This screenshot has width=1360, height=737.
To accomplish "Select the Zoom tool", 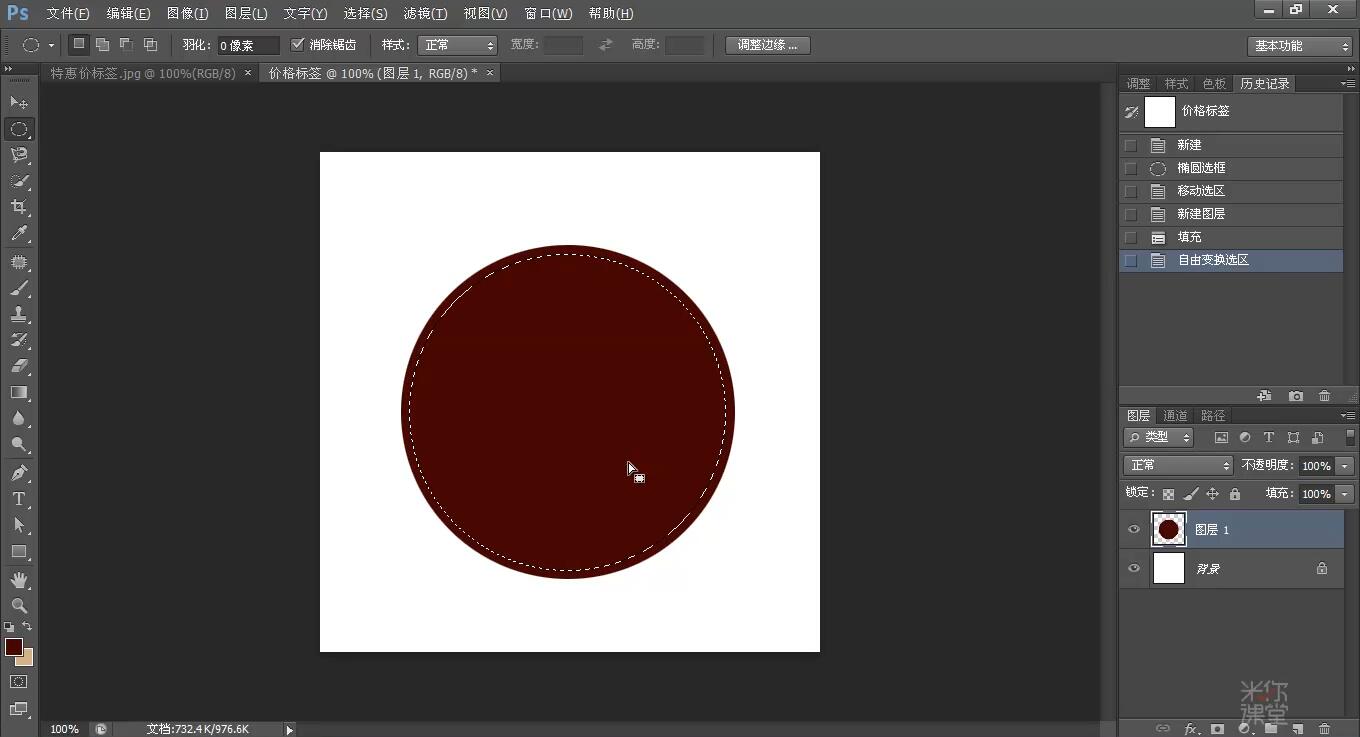I will (20, 606).
